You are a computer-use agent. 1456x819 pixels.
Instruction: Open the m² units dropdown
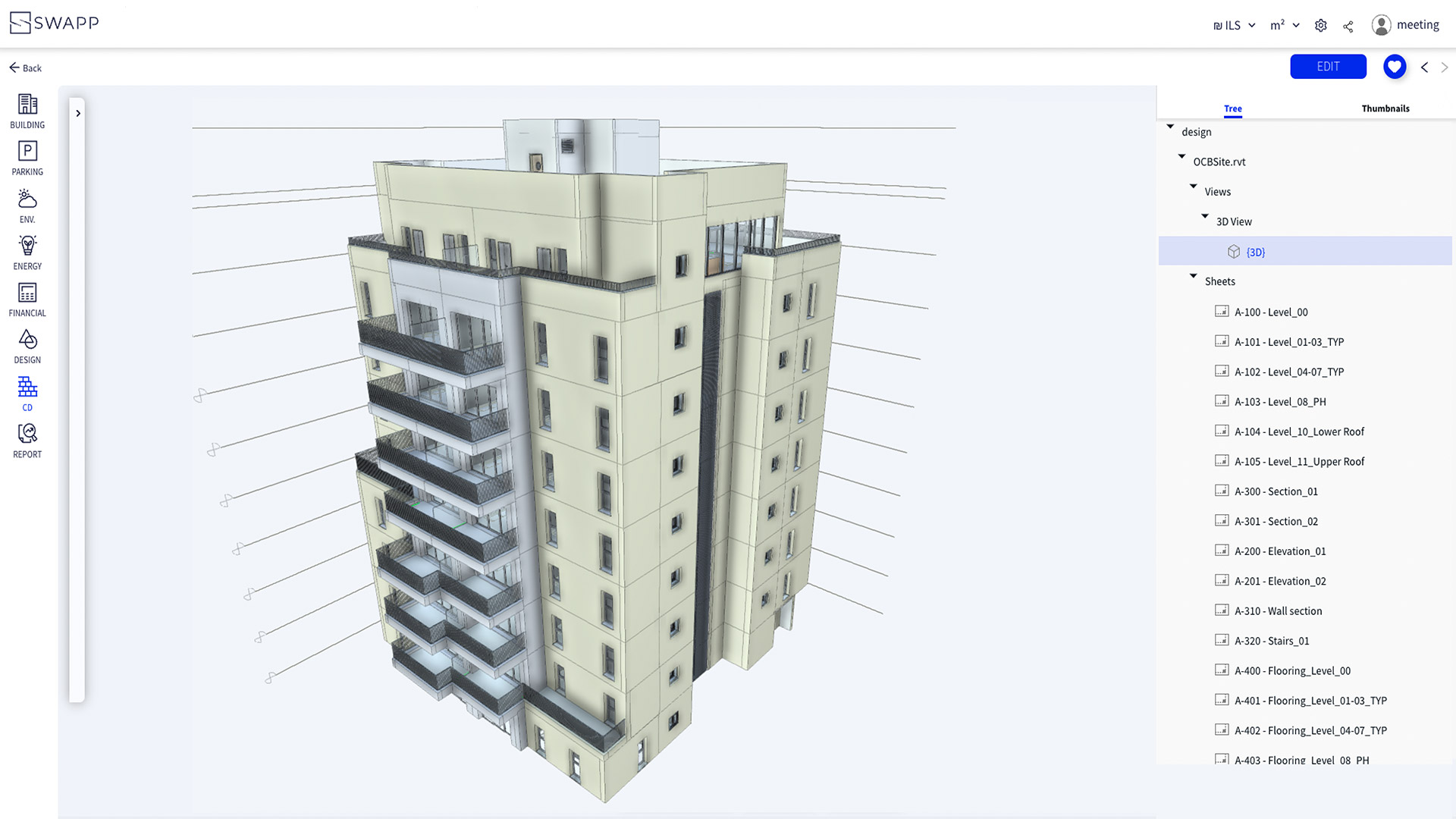[1285, 26]
